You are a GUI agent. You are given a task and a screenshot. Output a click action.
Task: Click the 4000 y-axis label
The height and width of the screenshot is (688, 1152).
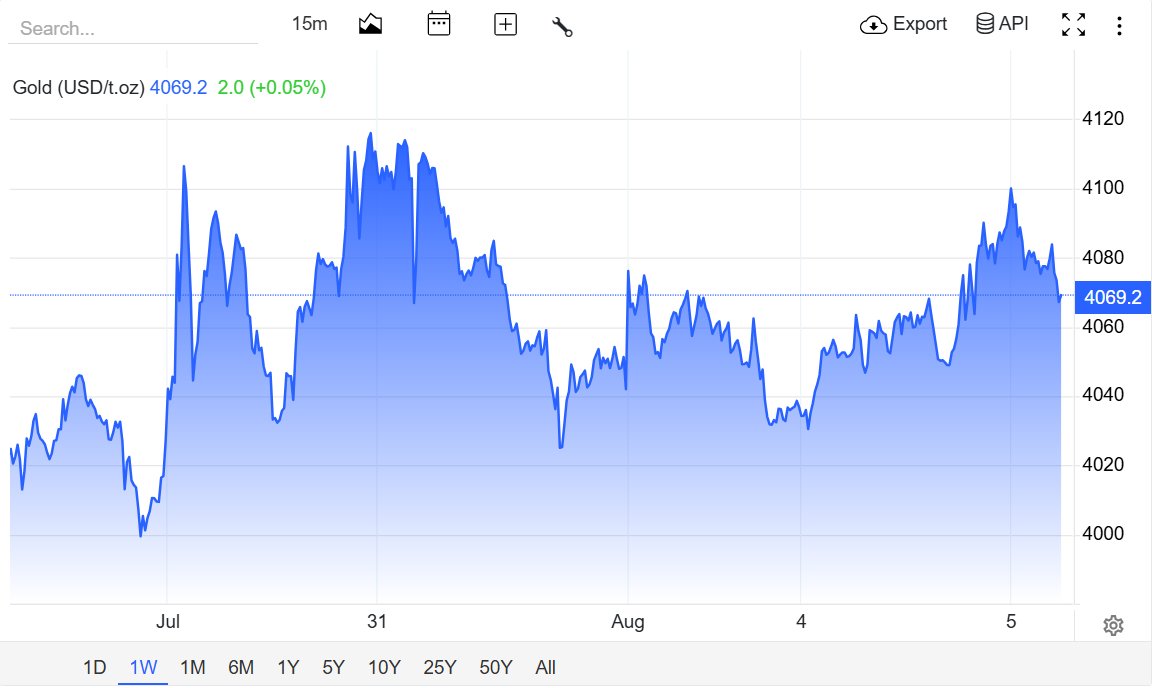pos(1103,533)
